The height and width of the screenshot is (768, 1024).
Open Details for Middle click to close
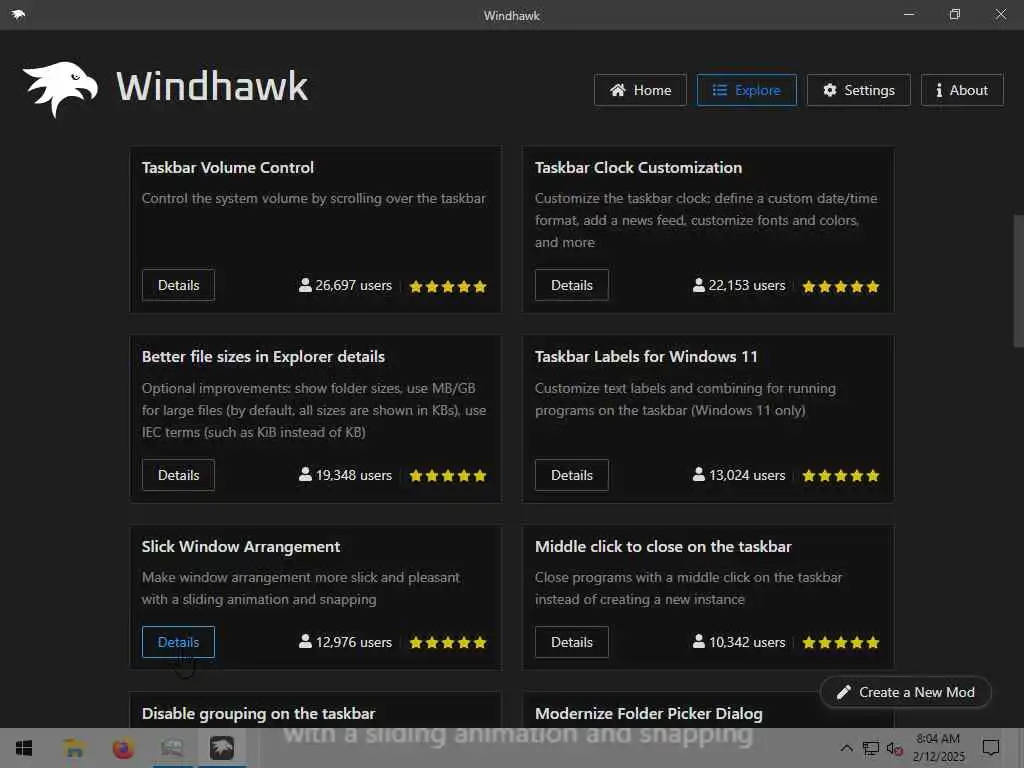point(571,642)
